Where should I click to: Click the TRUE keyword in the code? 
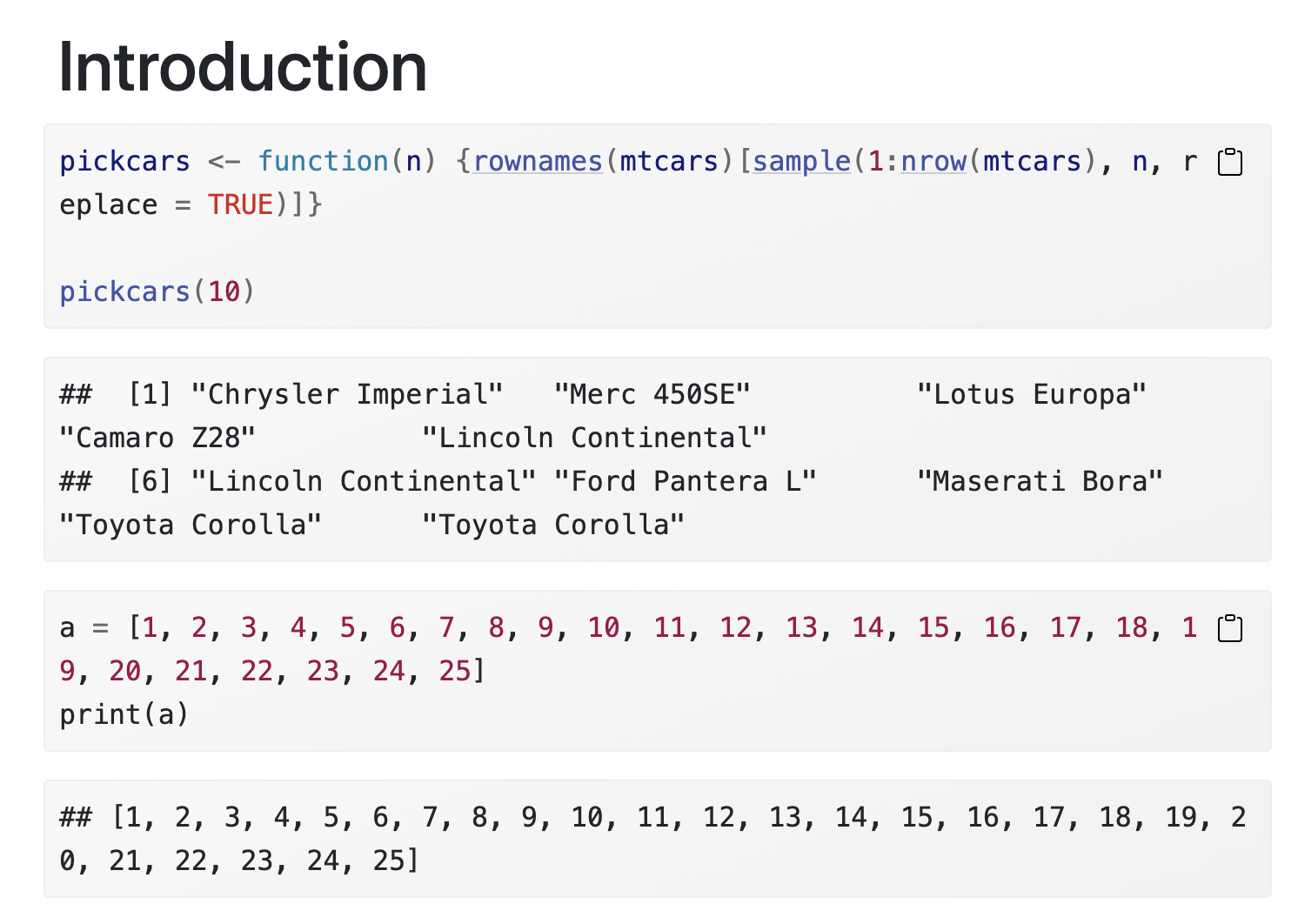(x=240, y=204)
